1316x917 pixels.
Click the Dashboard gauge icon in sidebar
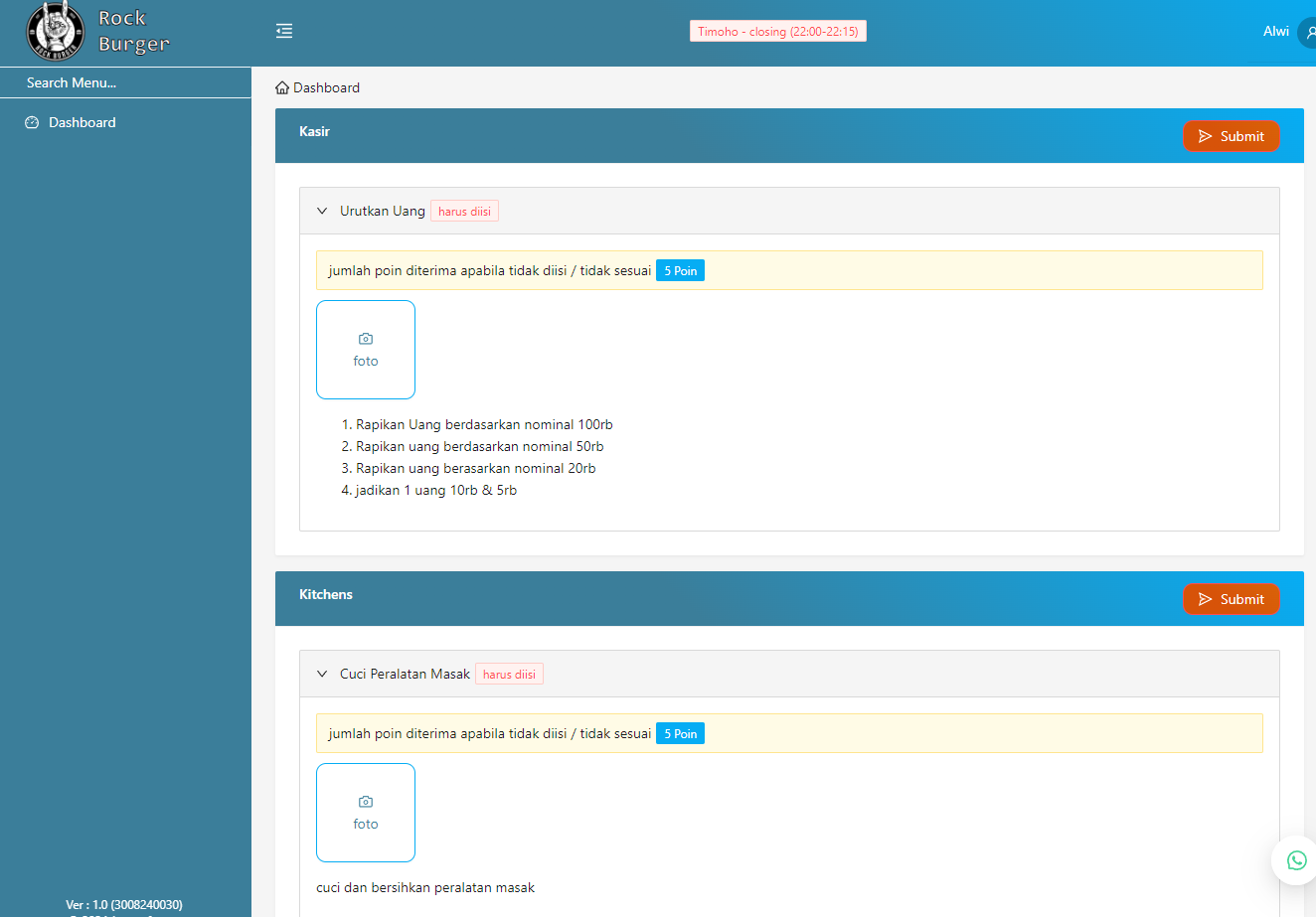[x=32, y=122]
